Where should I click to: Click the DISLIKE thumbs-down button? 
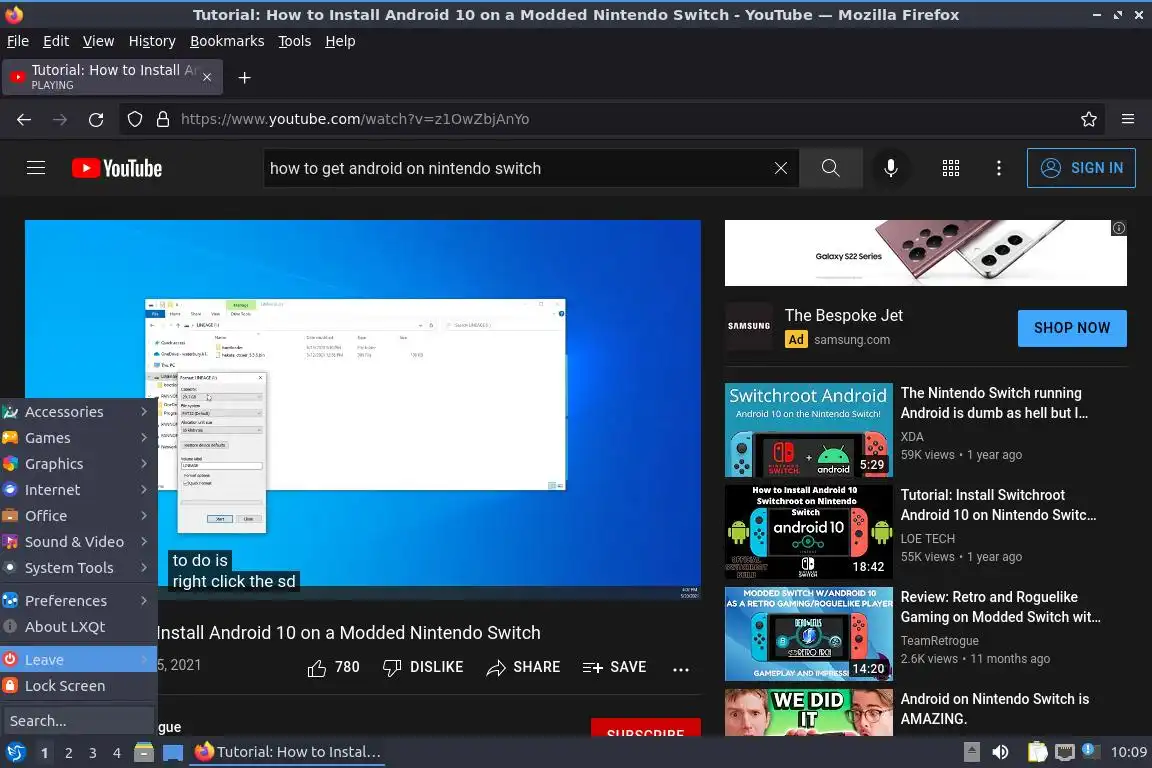click(x=423, y=667)
